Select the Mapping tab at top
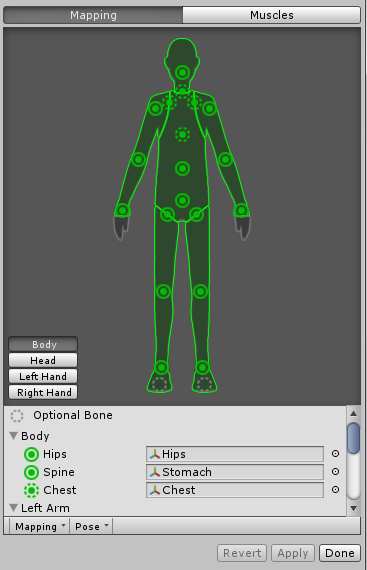This screenshot has height=570, width=367. (93, 15)
